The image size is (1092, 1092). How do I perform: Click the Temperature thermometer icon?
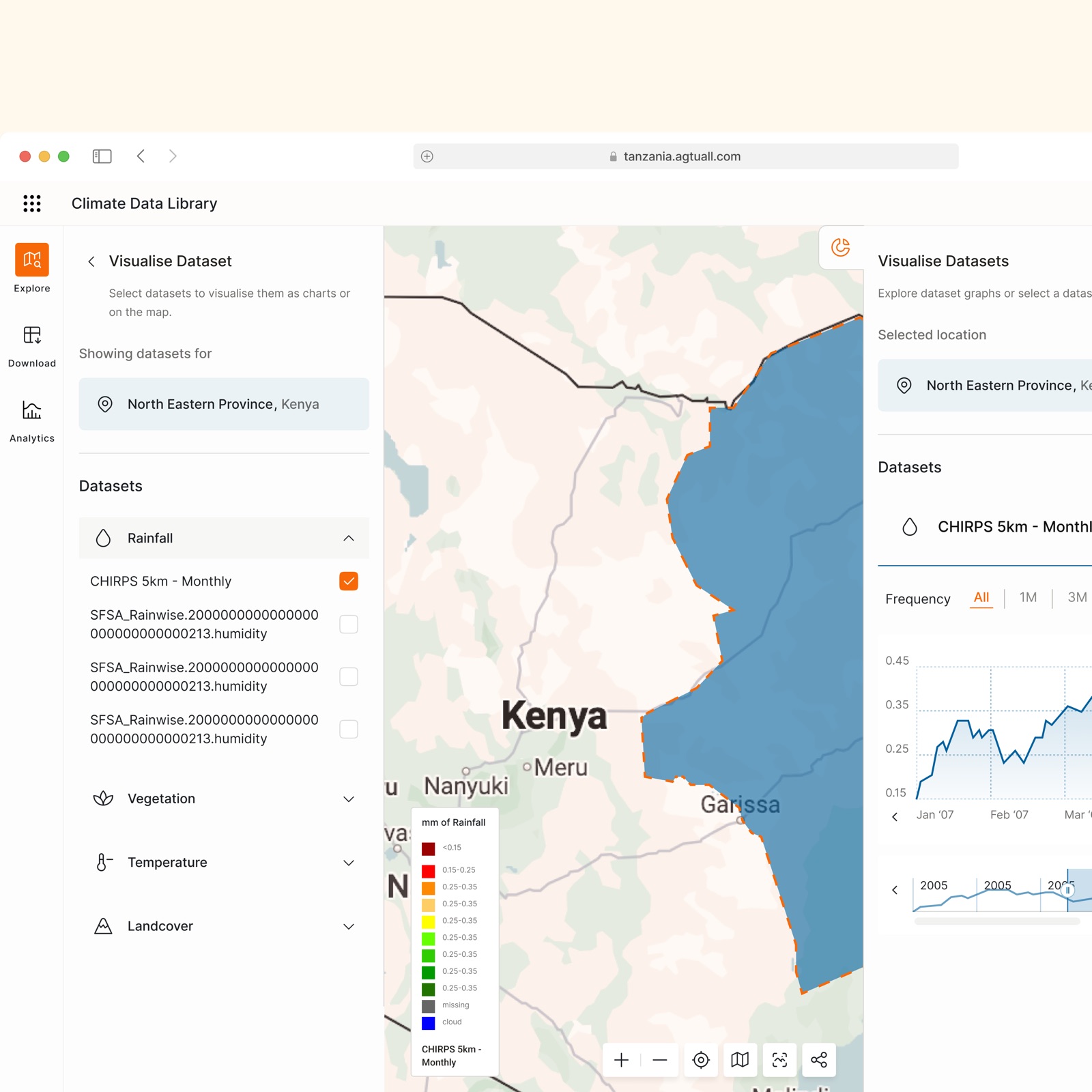point(103,863)
